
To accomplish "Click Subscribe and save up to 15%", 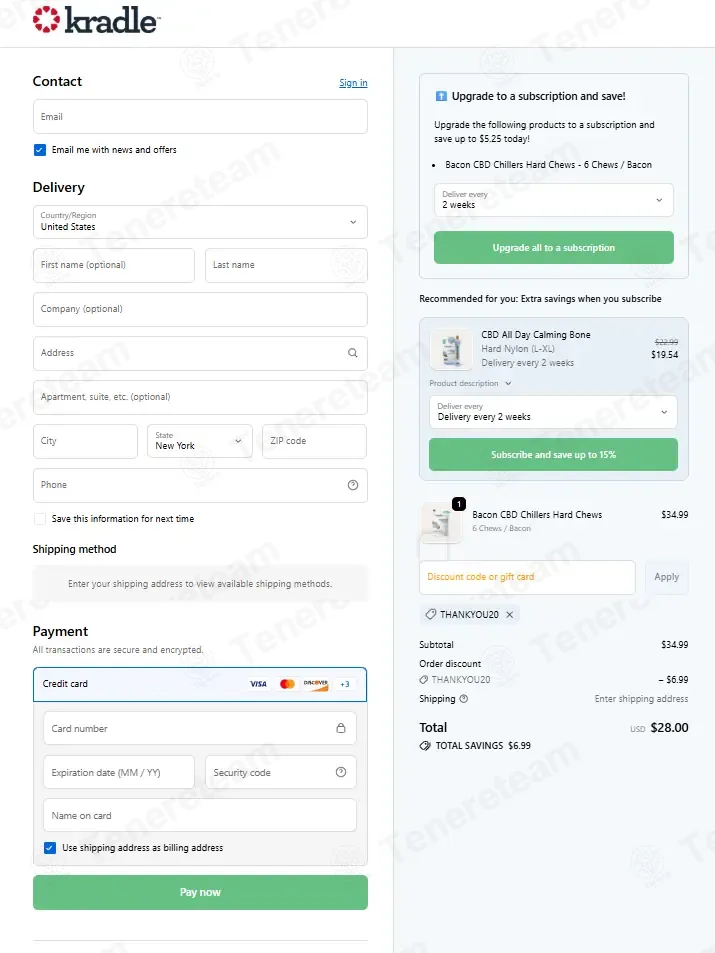I will pos(553,455).
